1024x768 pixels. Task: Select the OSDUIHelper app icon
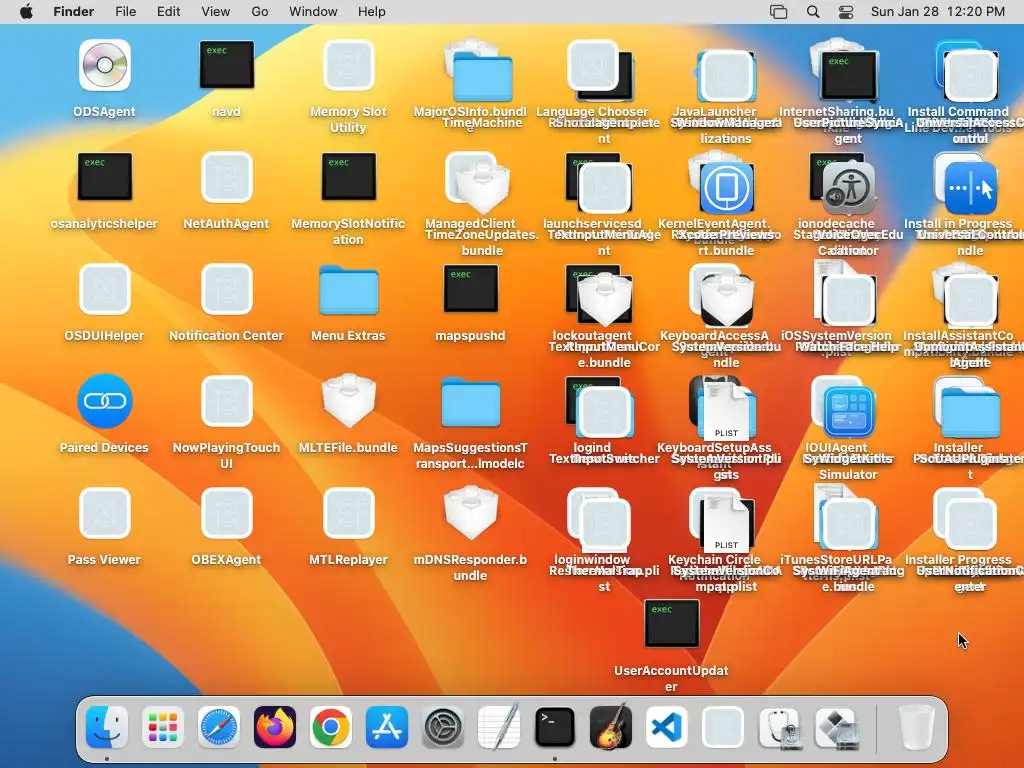pos(104,289)
